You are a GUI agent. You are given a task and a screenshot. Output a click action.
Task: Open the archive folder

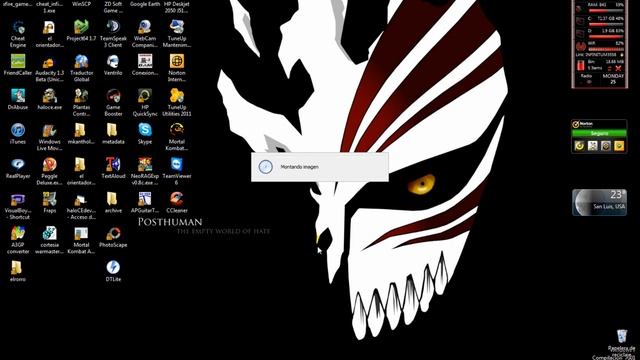[x=113, y=202]
